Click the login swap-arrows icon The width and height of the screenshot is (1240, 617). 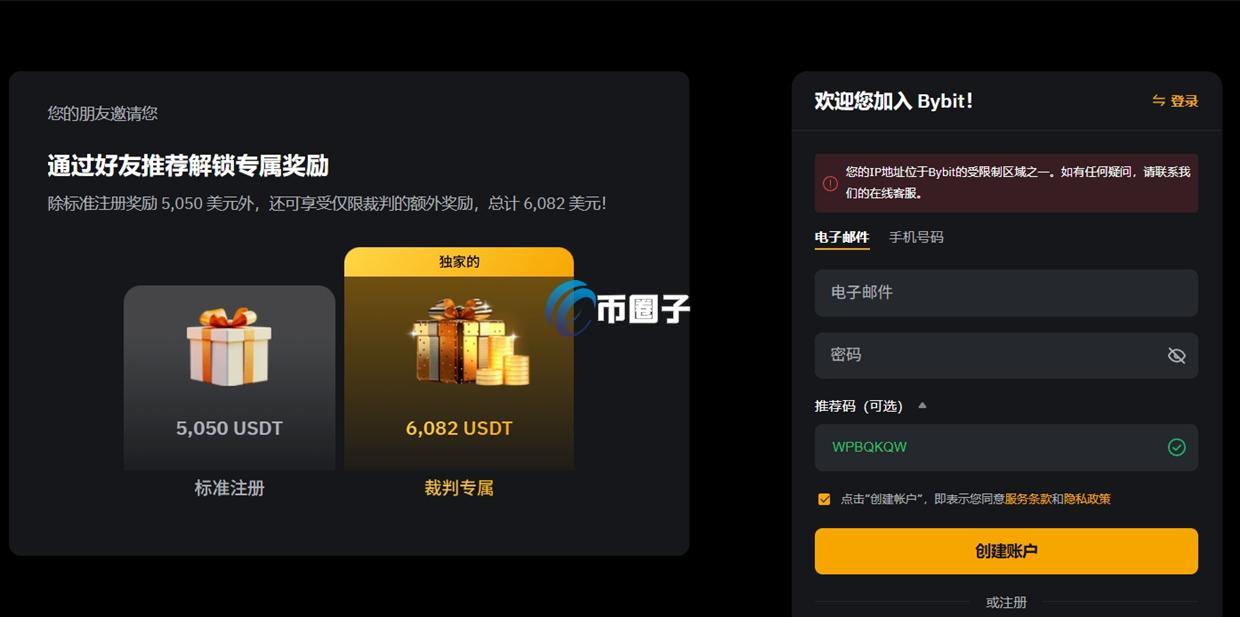click(x=1159, y=101)
